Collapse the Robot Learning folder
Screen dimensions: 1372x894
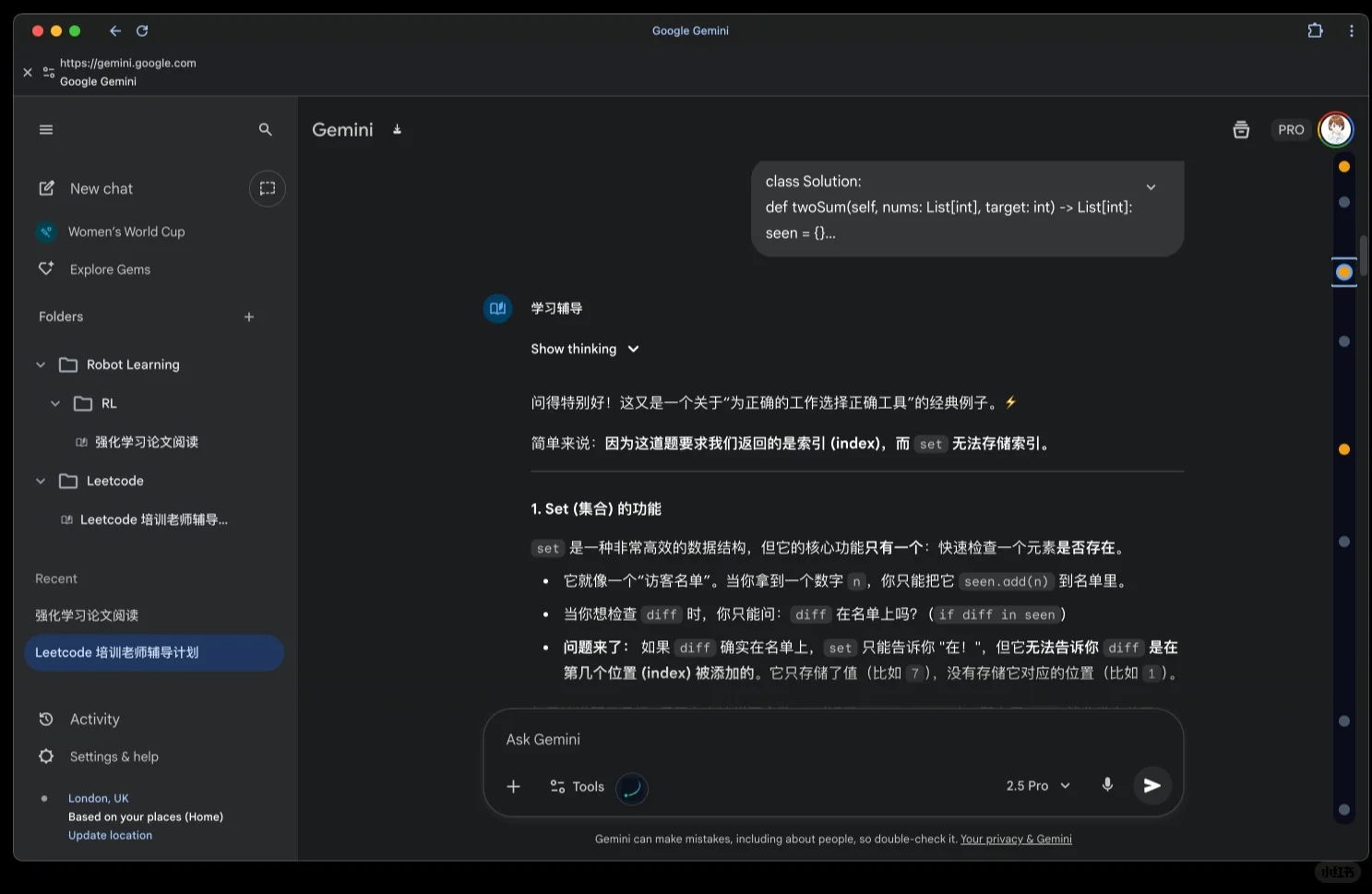(x=41, y=364)
